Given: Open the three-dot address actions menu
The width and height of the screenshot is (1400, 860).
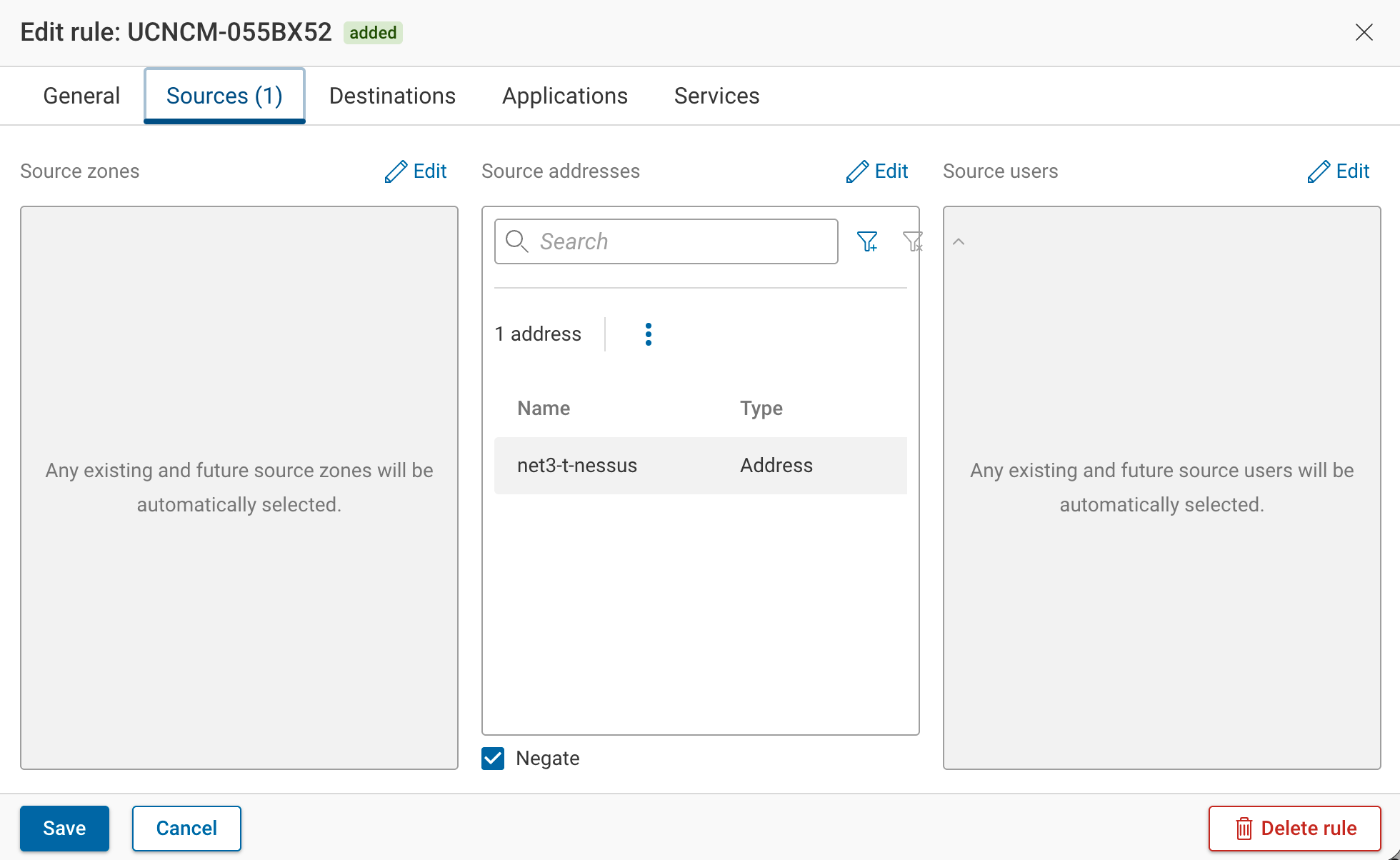Looking at the screenshot, I should pos(648,334).
